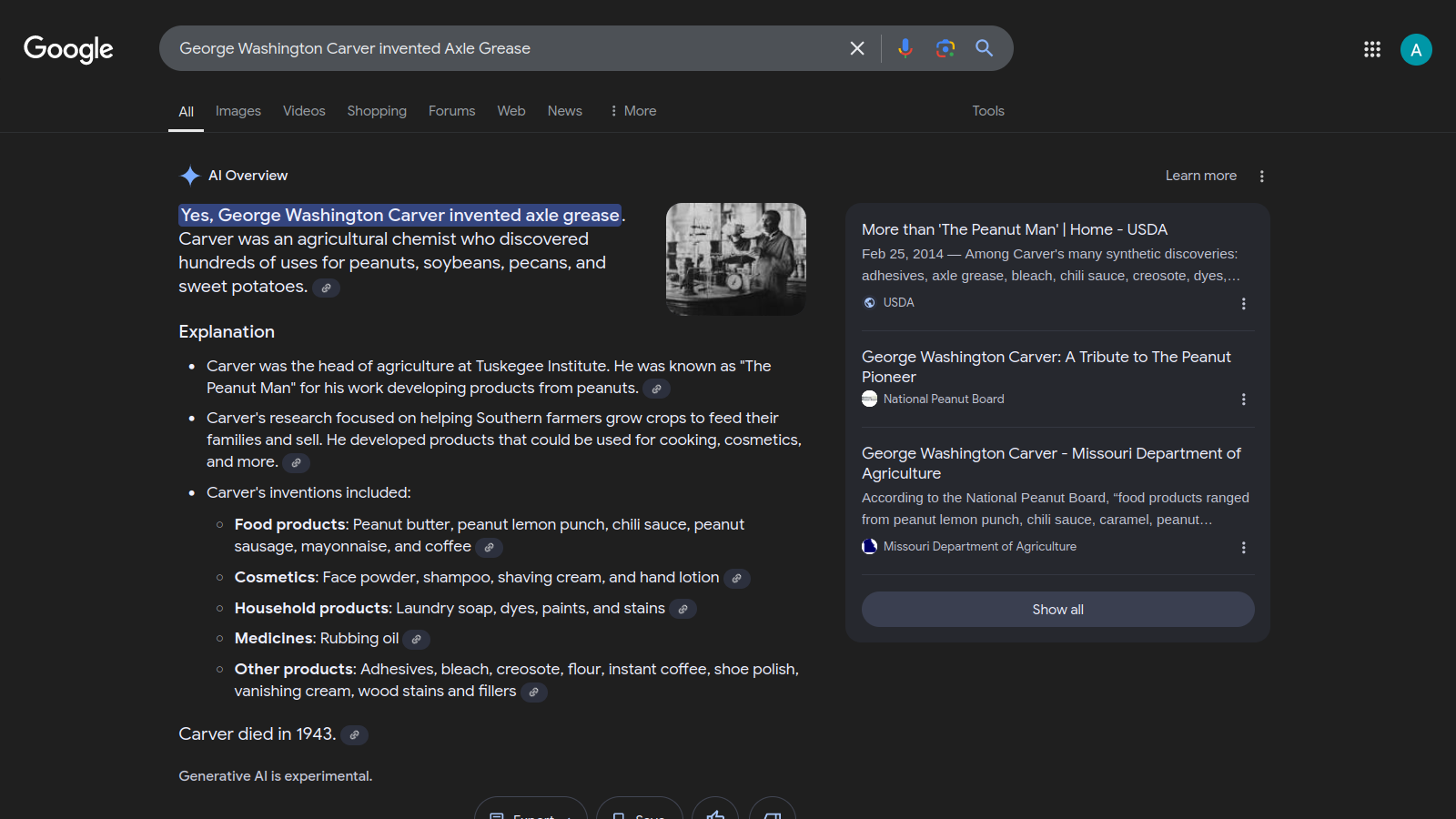The width and height of the screenshot is (1456, 819).
Task: Open source link after 'Carver died in 1943.'
Action: pos(354,734)
